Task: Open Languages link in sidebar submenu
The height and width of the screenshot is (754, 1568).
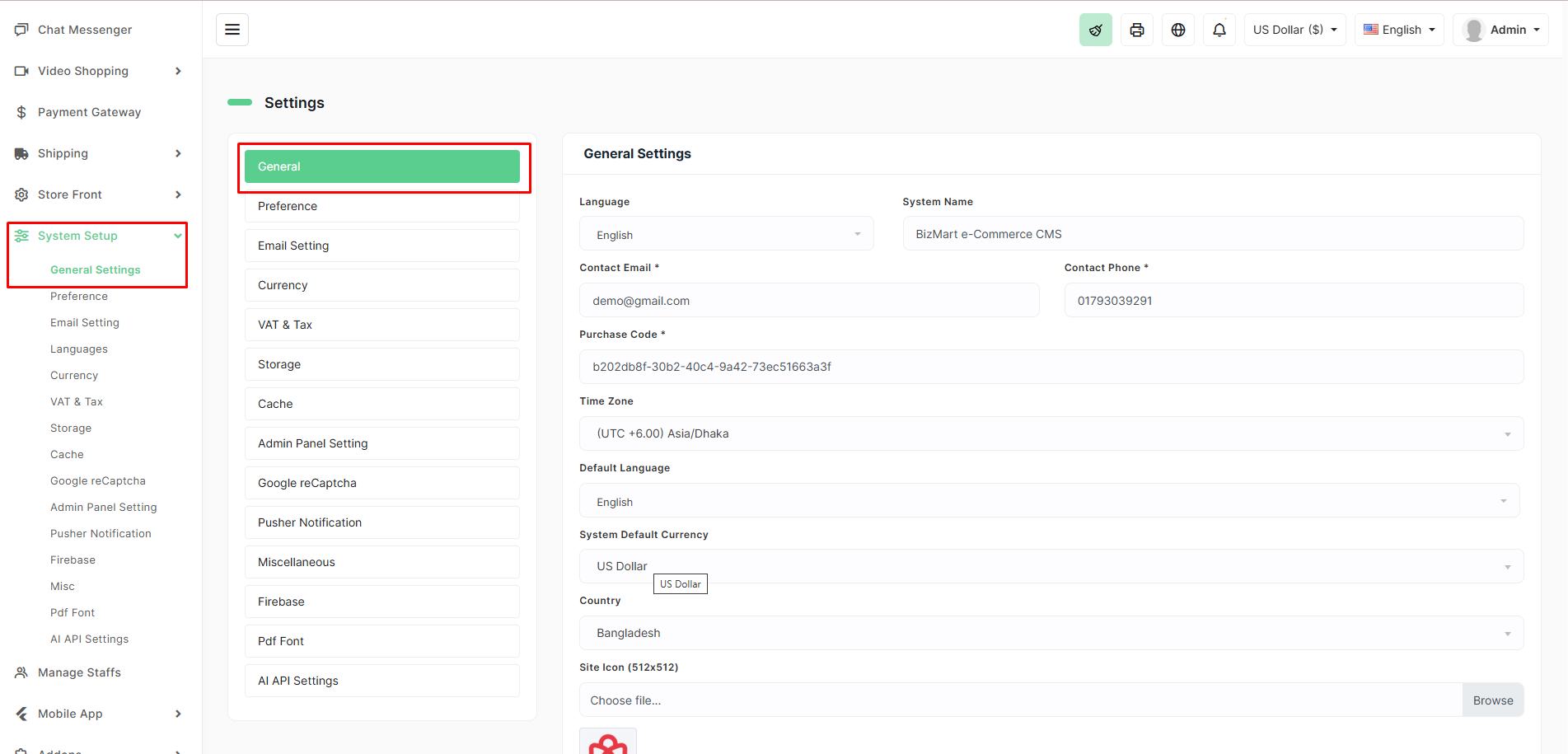Action: pyautogui.click(x=79, y=349)
